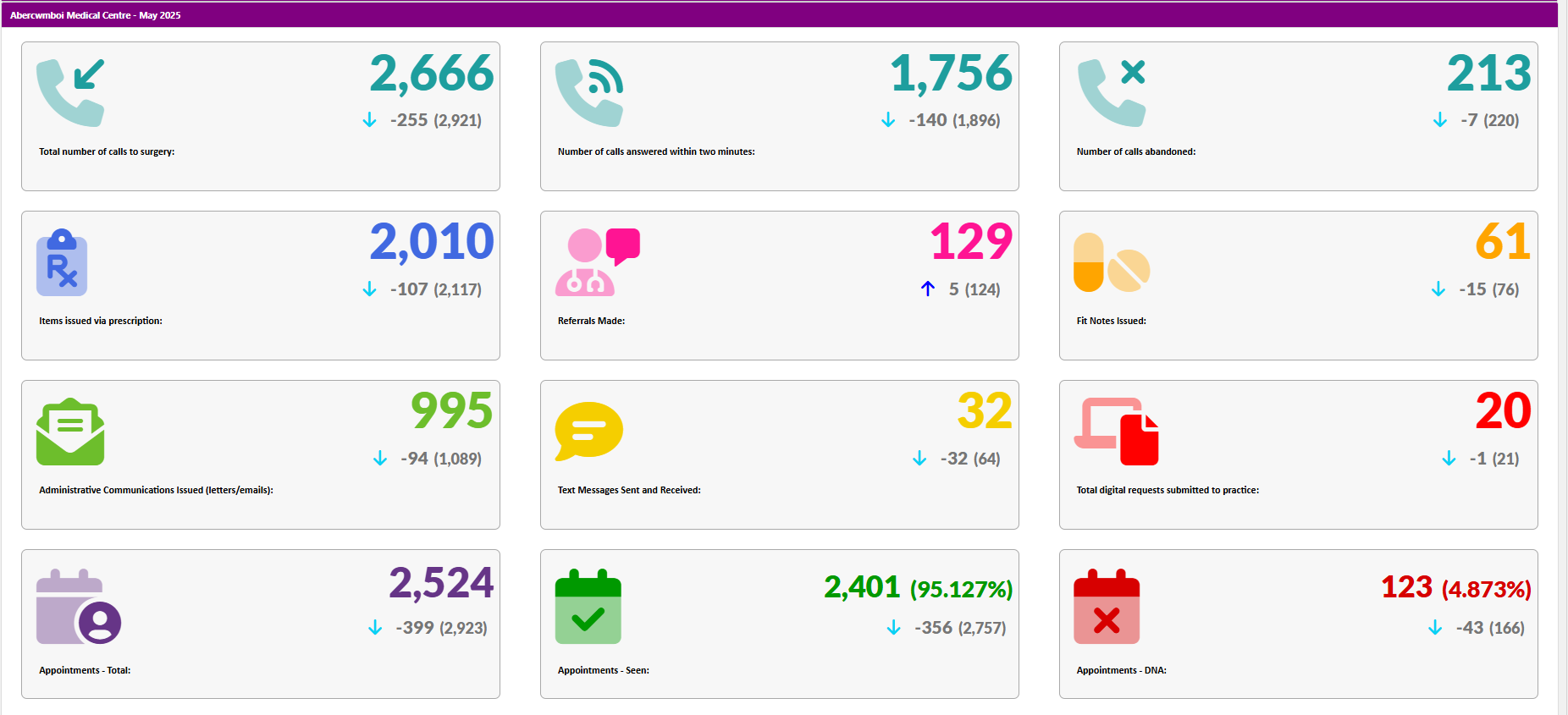Click the 'Appointments - DNA:' label

(1121, 670)
